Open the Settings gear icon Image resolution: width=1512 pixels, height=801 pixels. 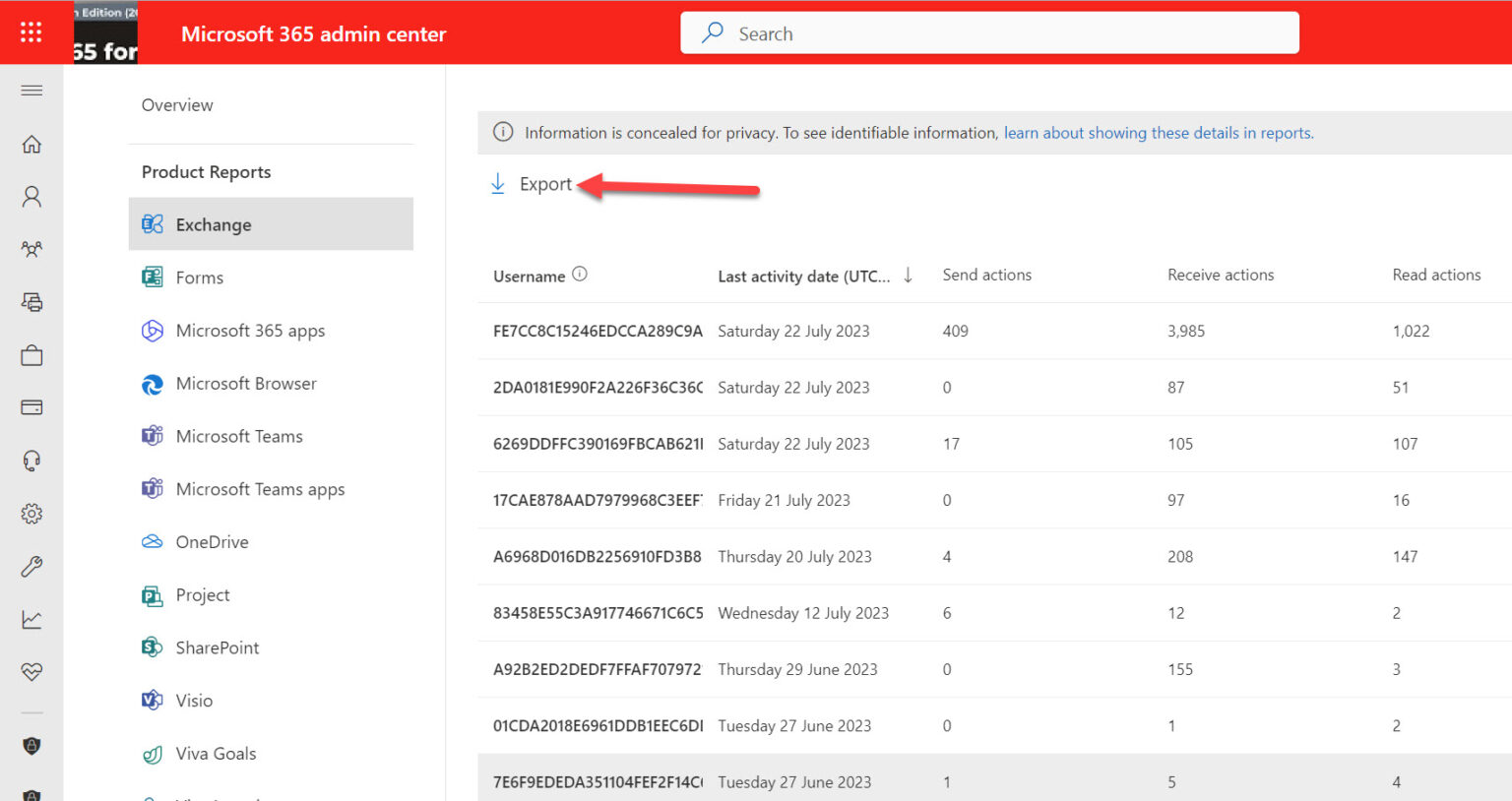pyautogui.click(x=31, y=513)
